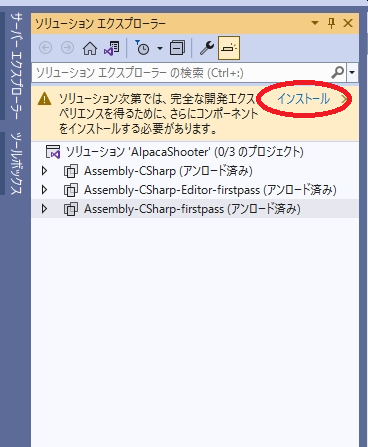Toggle the Preview Selected Items button

click(229, 48)
